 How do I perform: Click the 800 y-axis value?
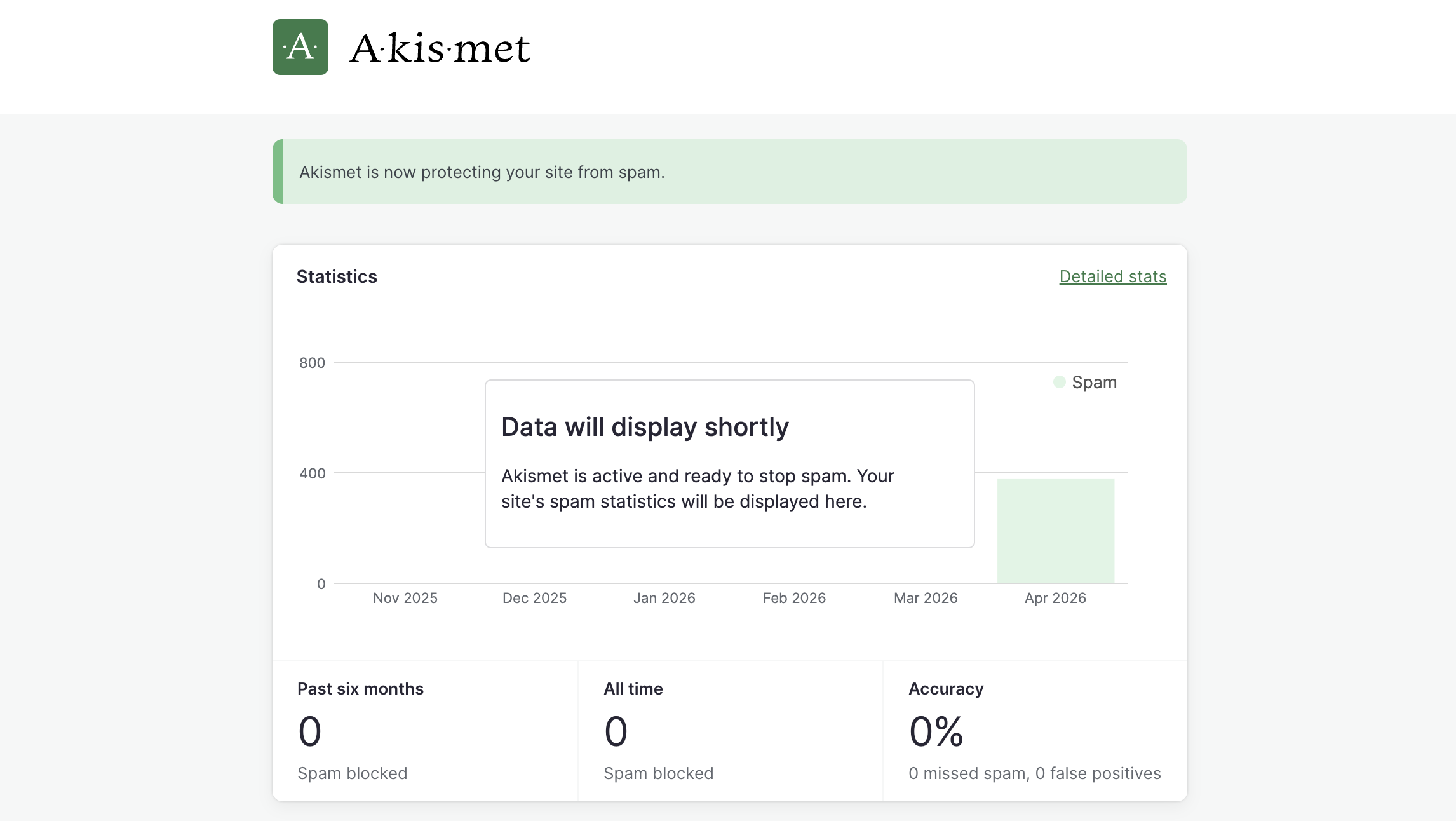(x=312, y=363)
